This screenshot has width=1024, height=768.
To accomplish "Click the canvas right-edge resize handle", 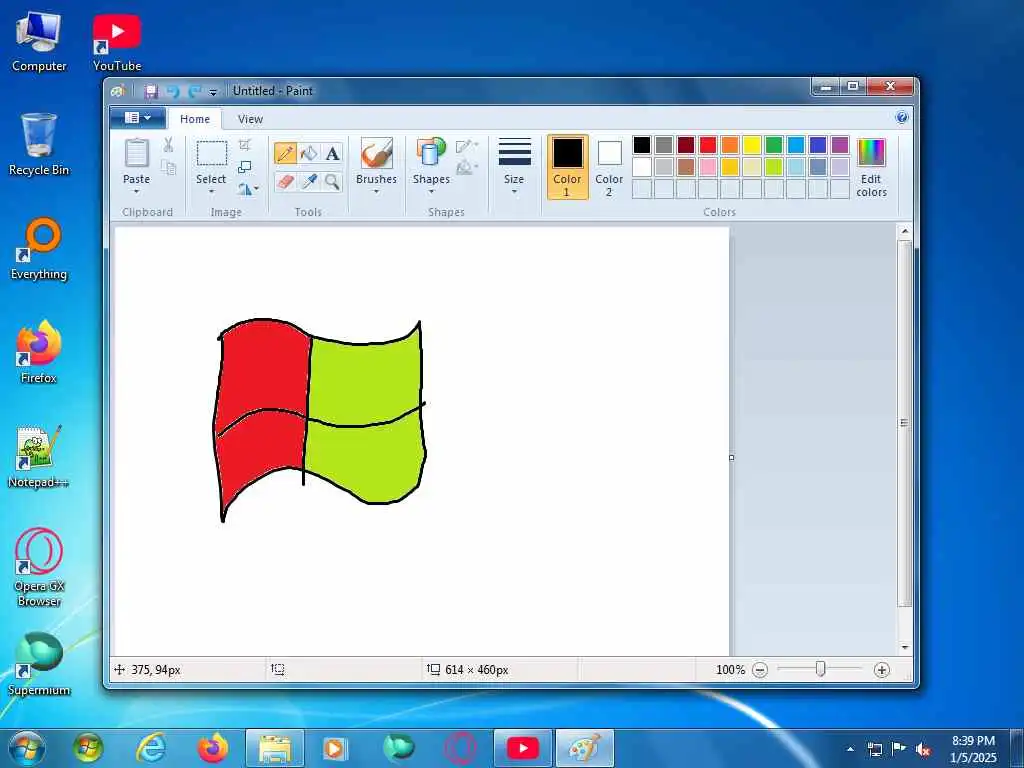I will [731, 458].
